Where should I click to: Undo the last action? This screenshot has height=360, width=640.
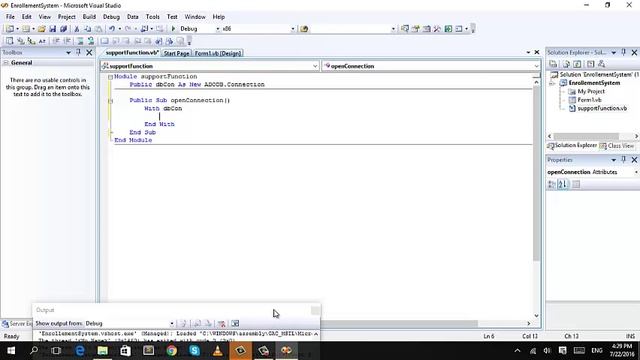111,29
